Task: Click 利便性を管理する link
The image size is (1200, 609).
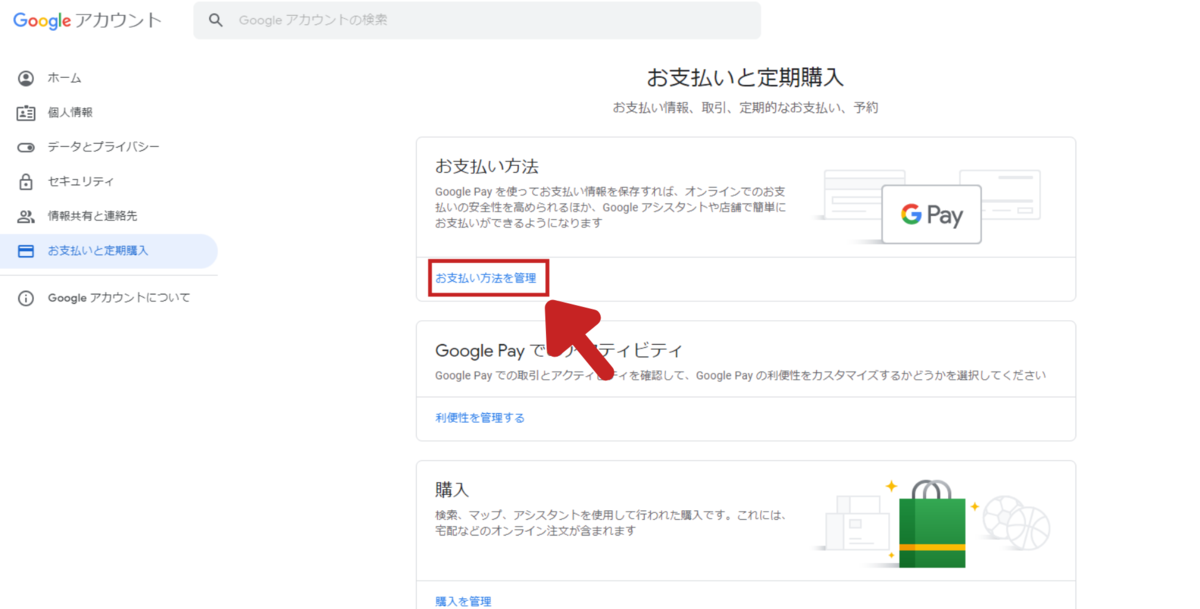Action: point(480,418)
